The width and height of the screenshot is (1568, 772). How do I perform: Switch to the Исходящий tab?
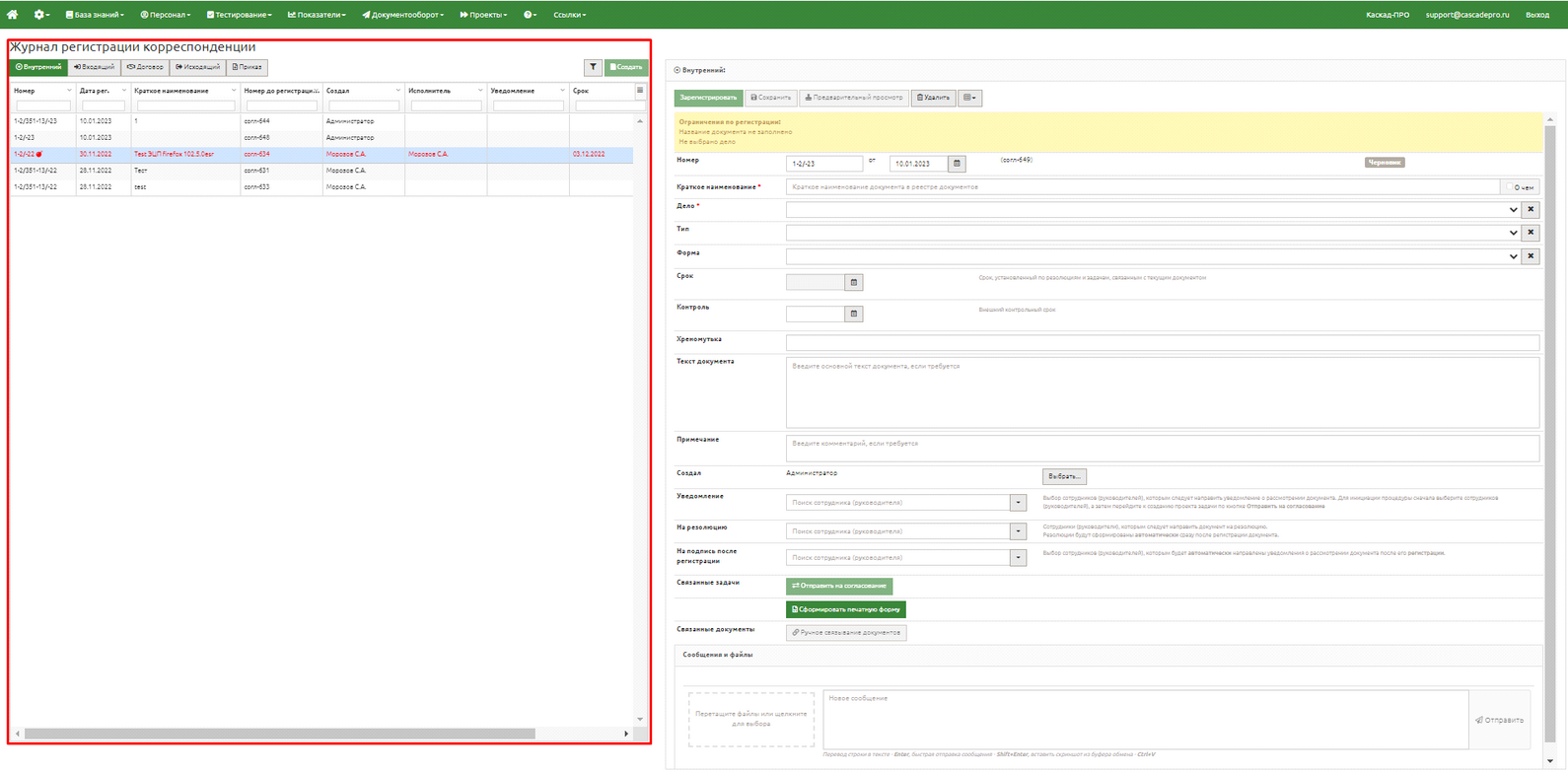point(198,67)
